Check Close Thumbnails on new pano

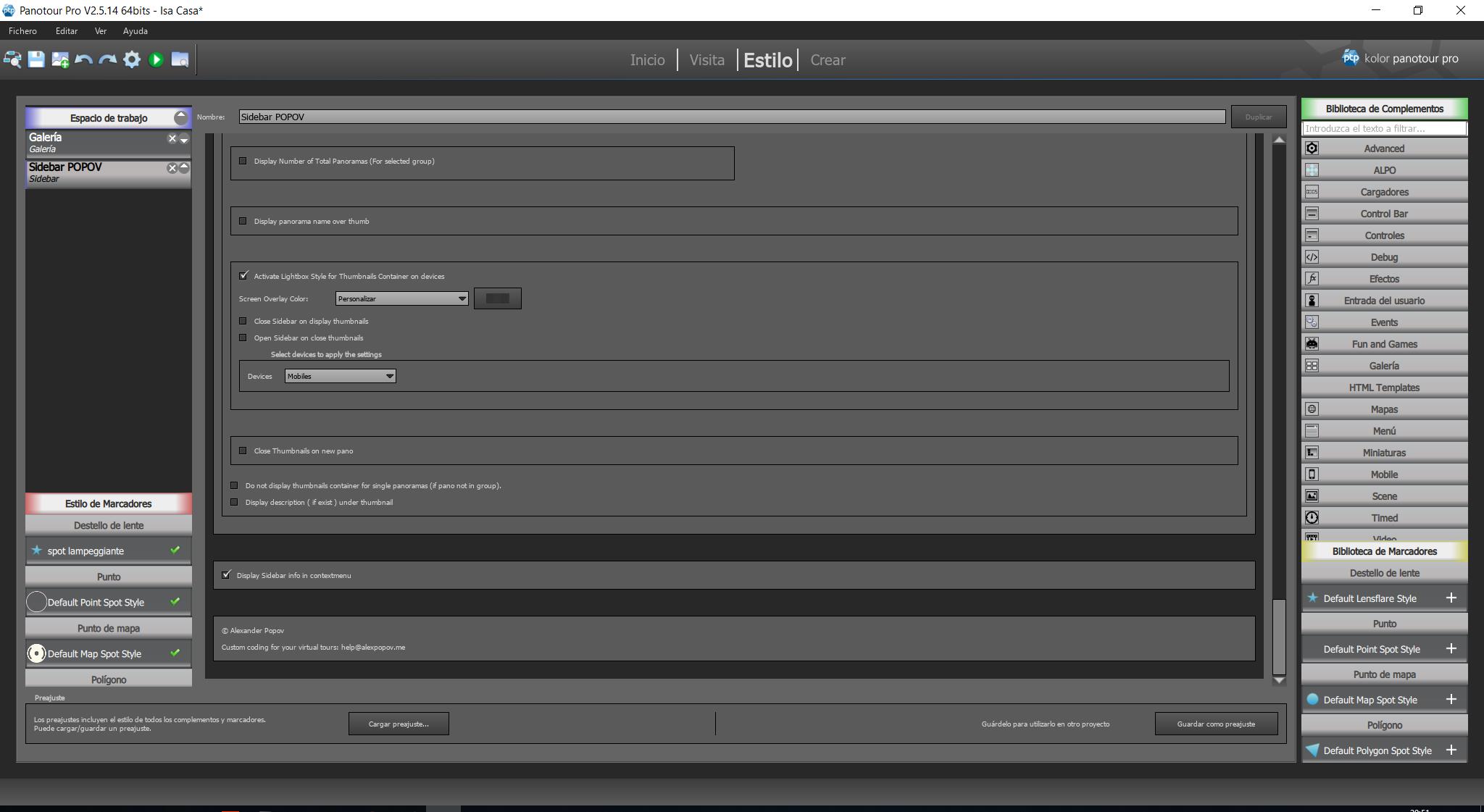243,451
